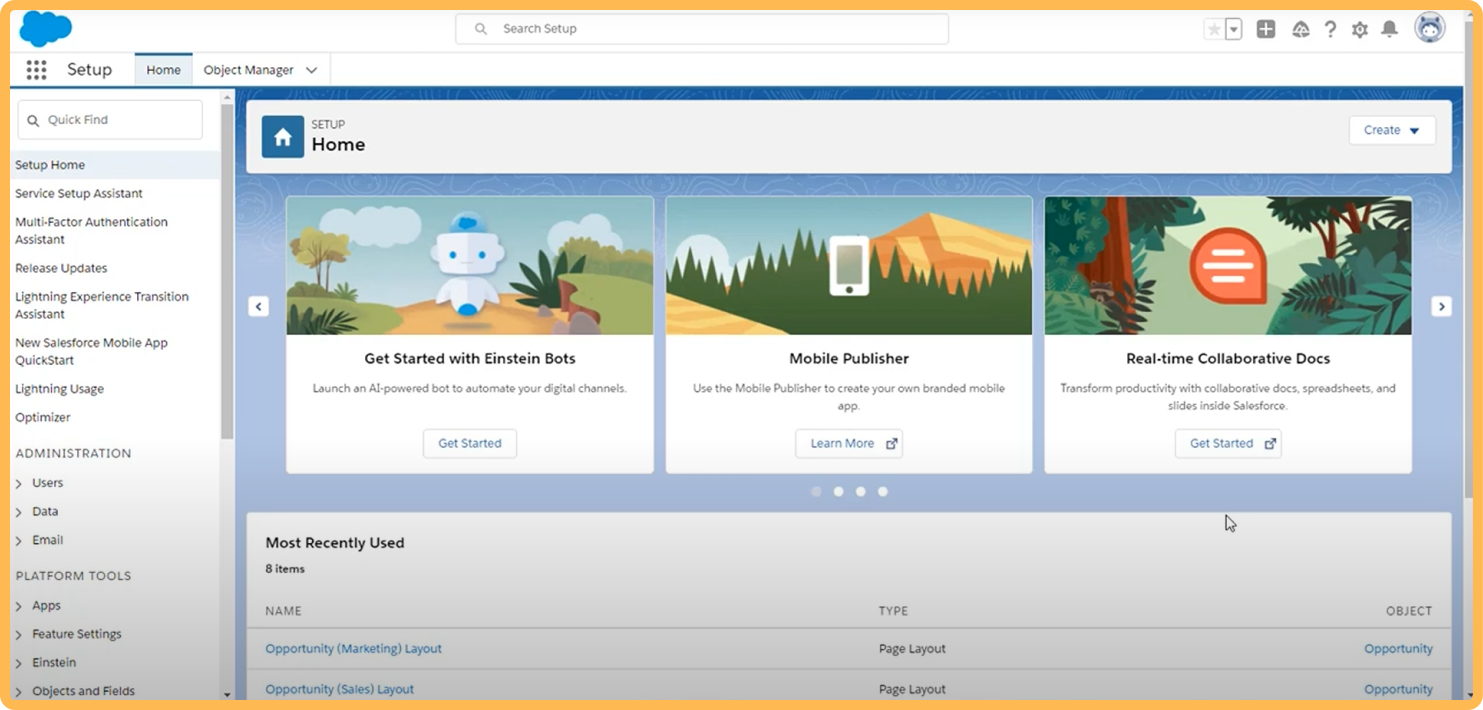Switch to the Object Manager tab
Image resolution: width=1483 pixels, height=710 pixels.
(x=248, y=70)
